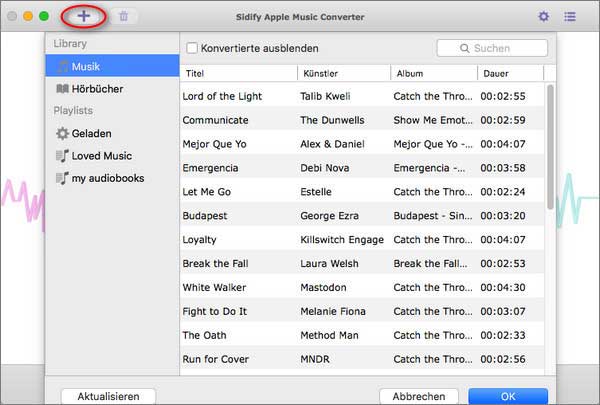Click artist Debi Nova
The height and width of the screenshot is (405, 600).
pyautogui.click(x=324, y=168)
